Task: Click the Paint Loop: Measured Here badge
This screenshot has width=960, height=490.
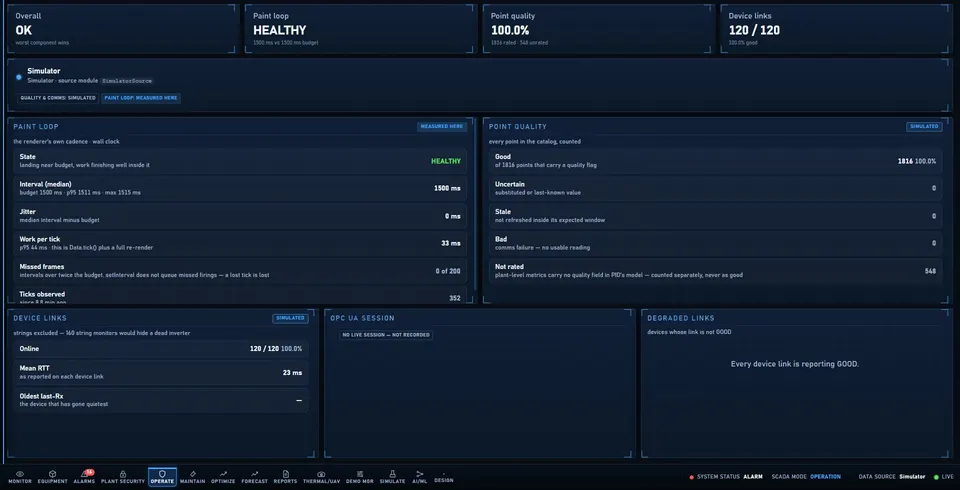Action: (x=141, y=98)
